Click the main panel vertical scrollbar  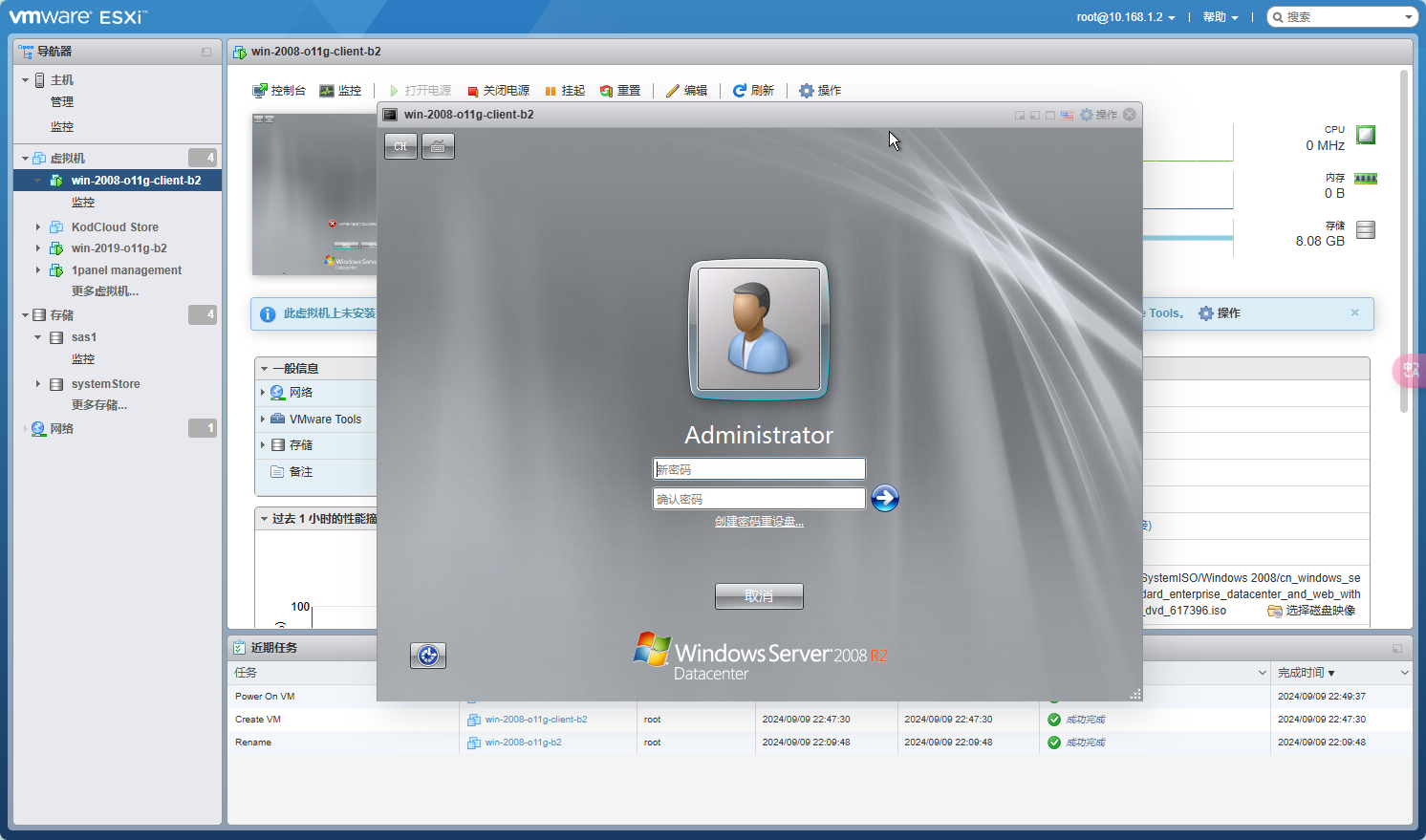pyautogui.click(x=1404, y=239)
